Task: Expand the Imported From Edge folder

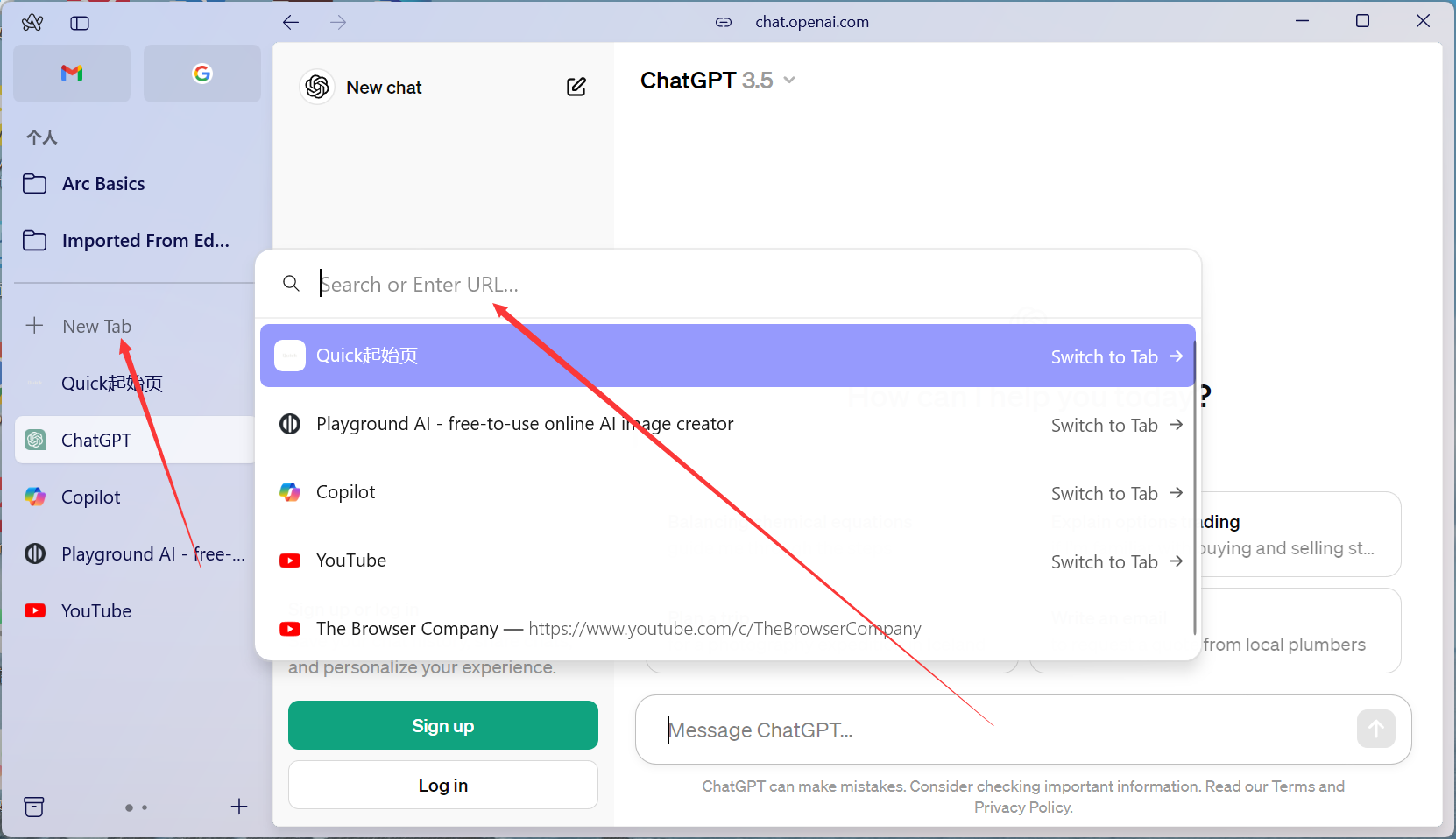Action: click(145, 241)
